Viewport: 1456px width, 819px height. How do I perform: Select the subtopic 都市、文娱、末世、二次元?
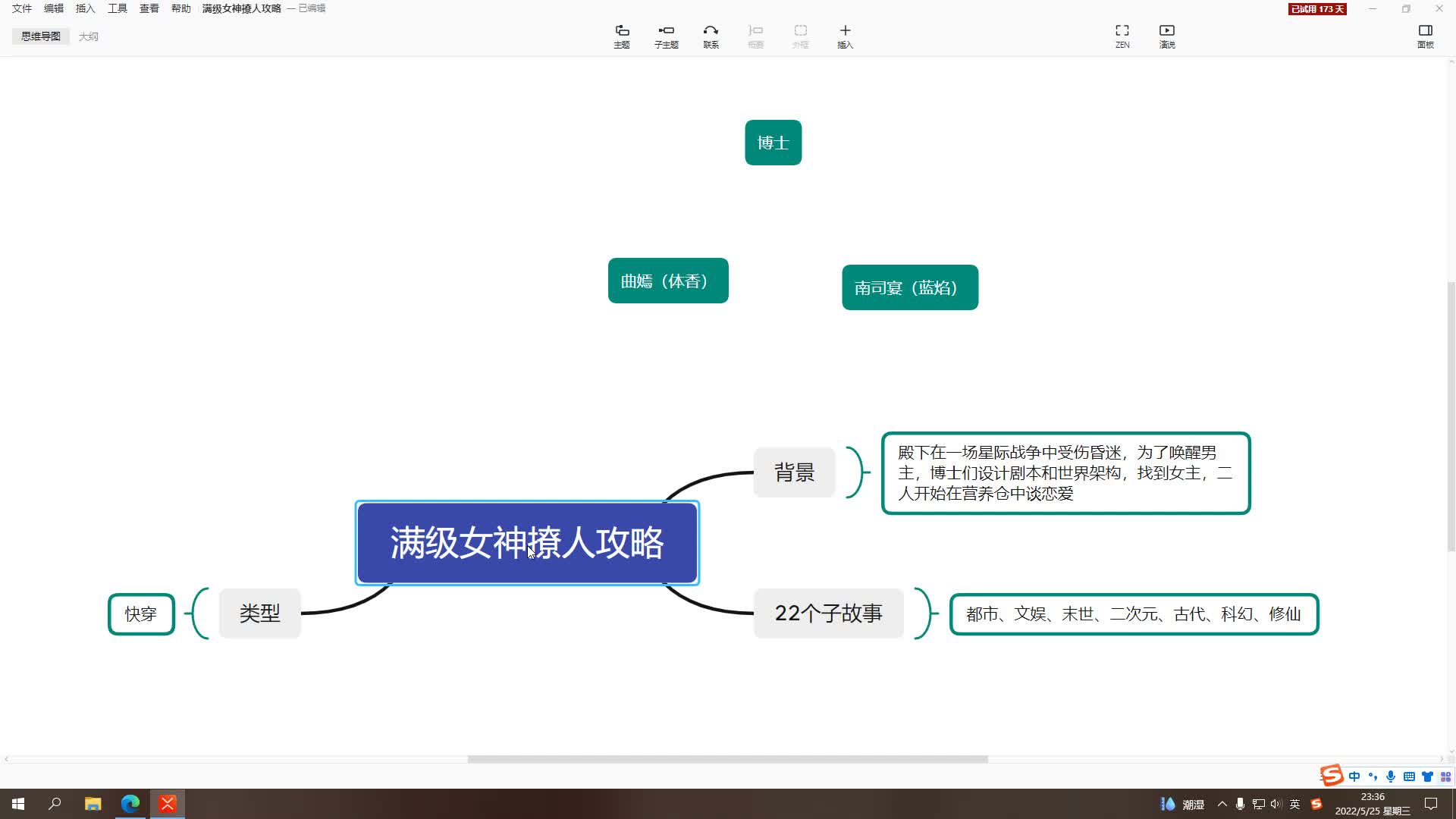(1134, 614)
